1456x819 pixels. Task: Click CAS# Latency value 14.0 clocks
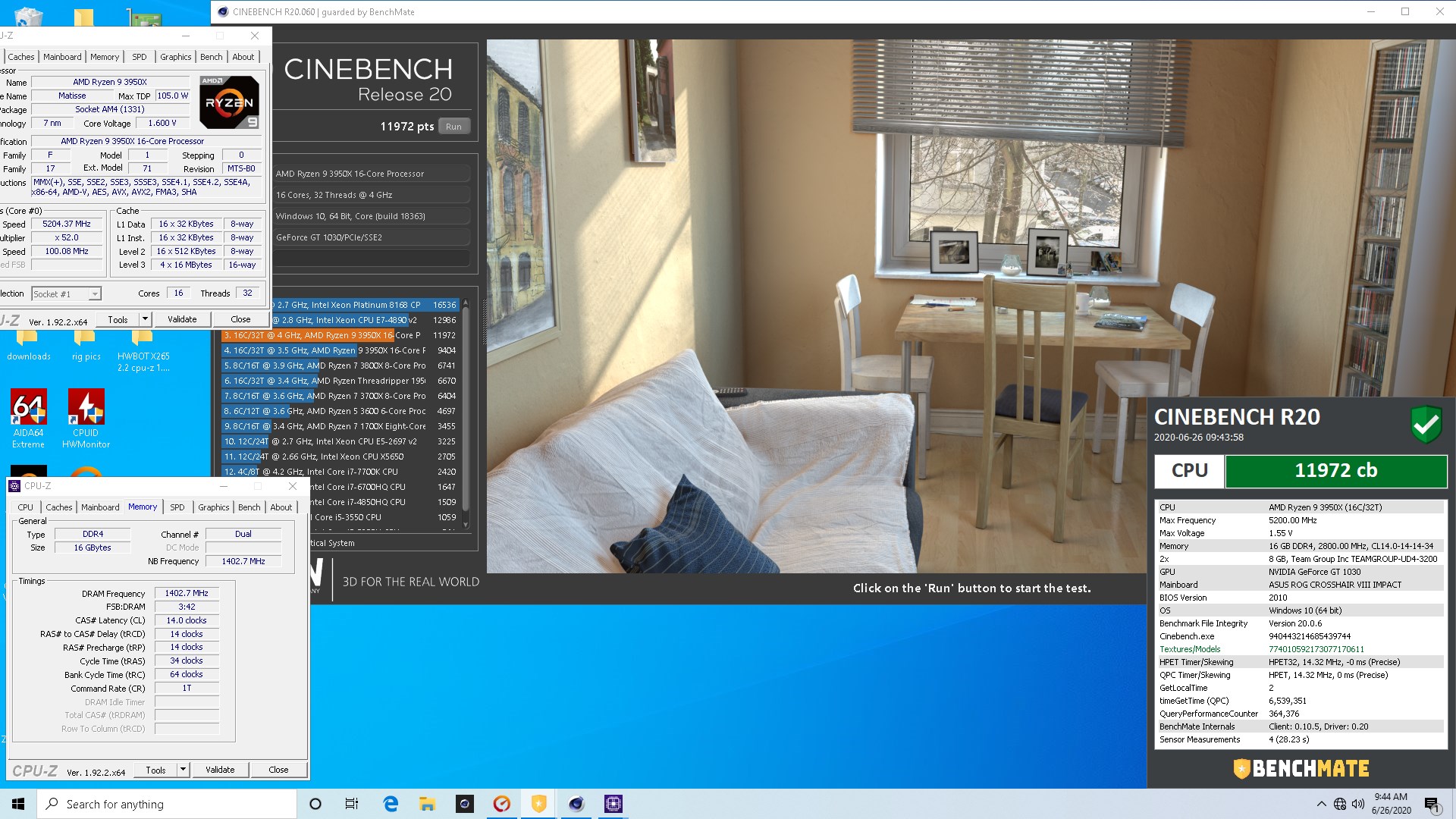coord(187,620)
